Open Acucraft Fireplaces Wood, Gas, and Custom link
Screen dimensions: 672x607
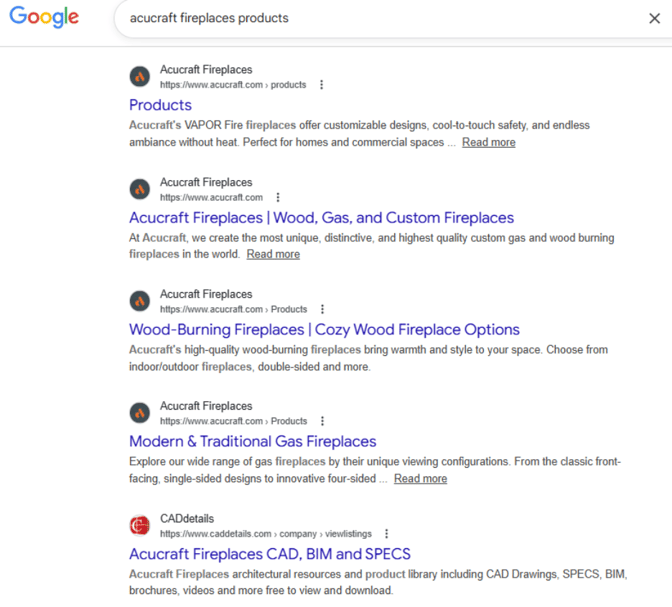click(321, 217)
